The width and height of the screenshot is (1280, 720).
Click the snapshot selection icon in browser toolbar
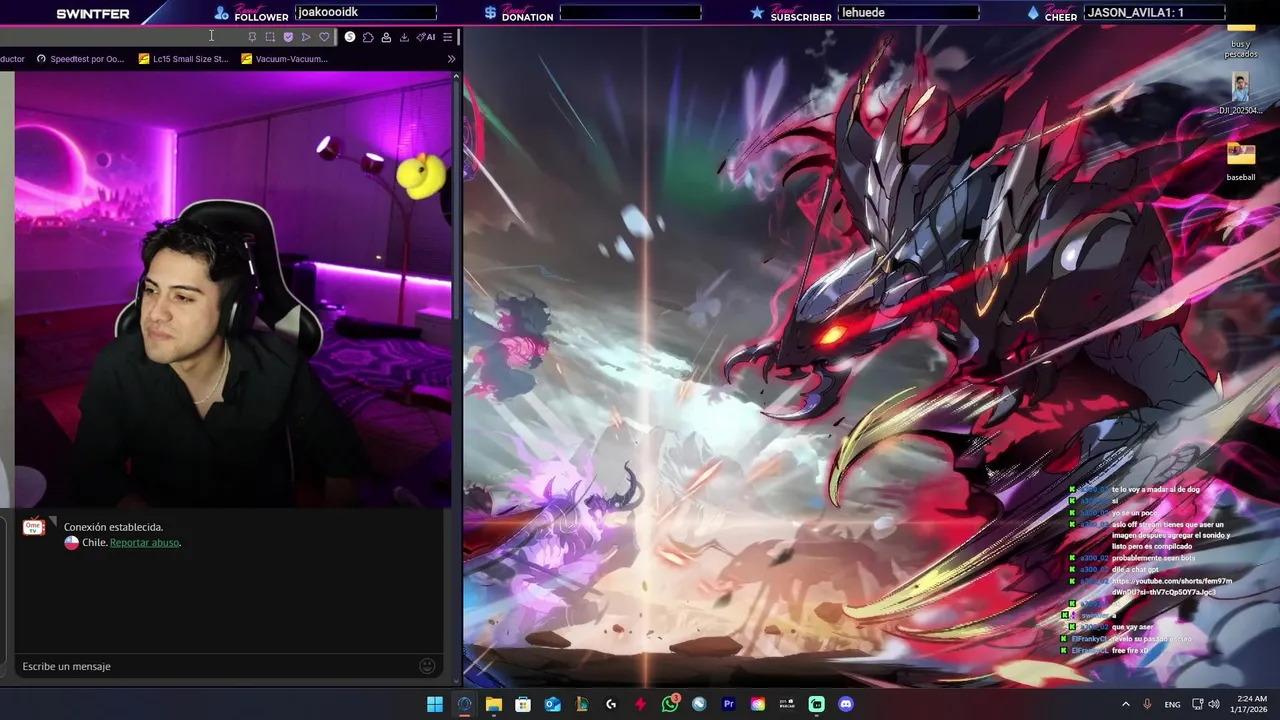pos(270,37)
